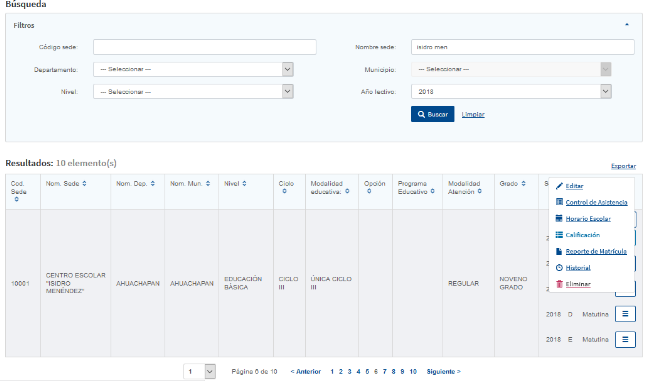Open the Nivel dropdown
Viewport: 646px width, 381px height.
(x=193, y=91)
